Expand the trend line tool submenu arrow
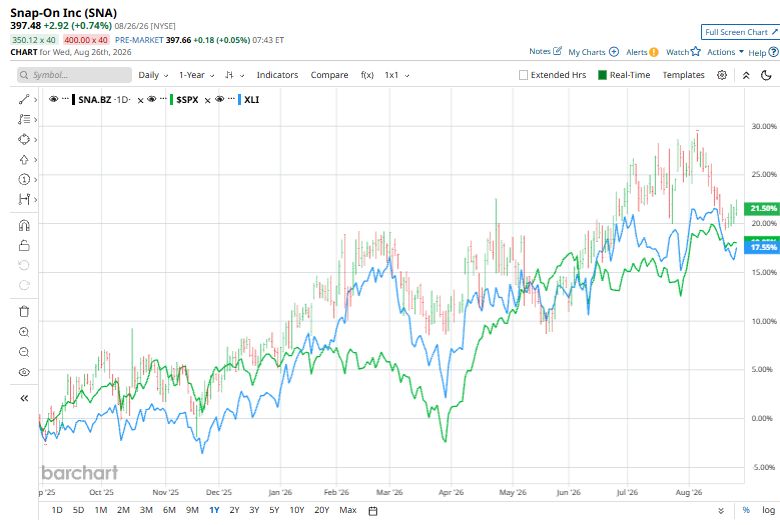Screen dimensions: 780x525 tap(35, 100)
